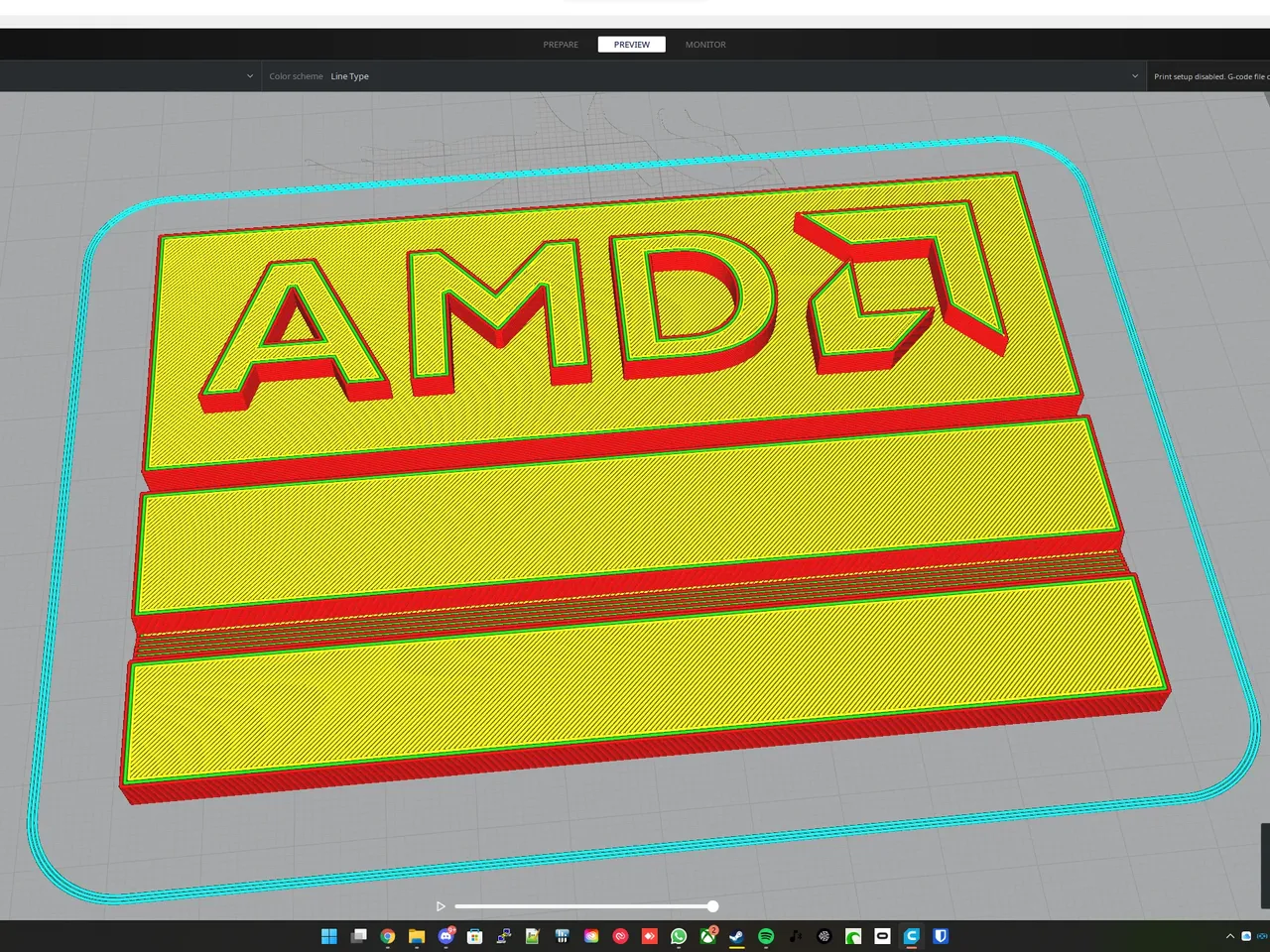The height and width of the screenshot is (952, 1270).
Task: Open the red AnyDesk taskbar icon
Action: pyautogui.click(x=650, y=936)
